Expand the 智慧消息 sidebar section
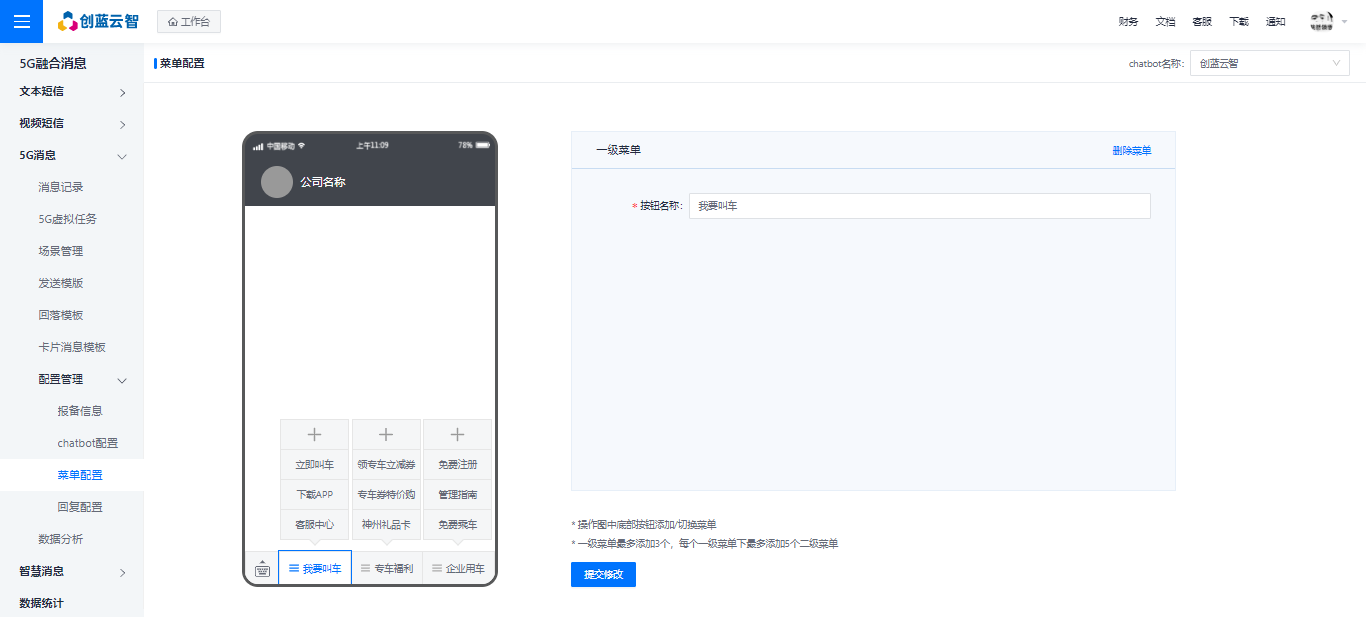Screen dimensions: 1366x617 coord(72,572)
